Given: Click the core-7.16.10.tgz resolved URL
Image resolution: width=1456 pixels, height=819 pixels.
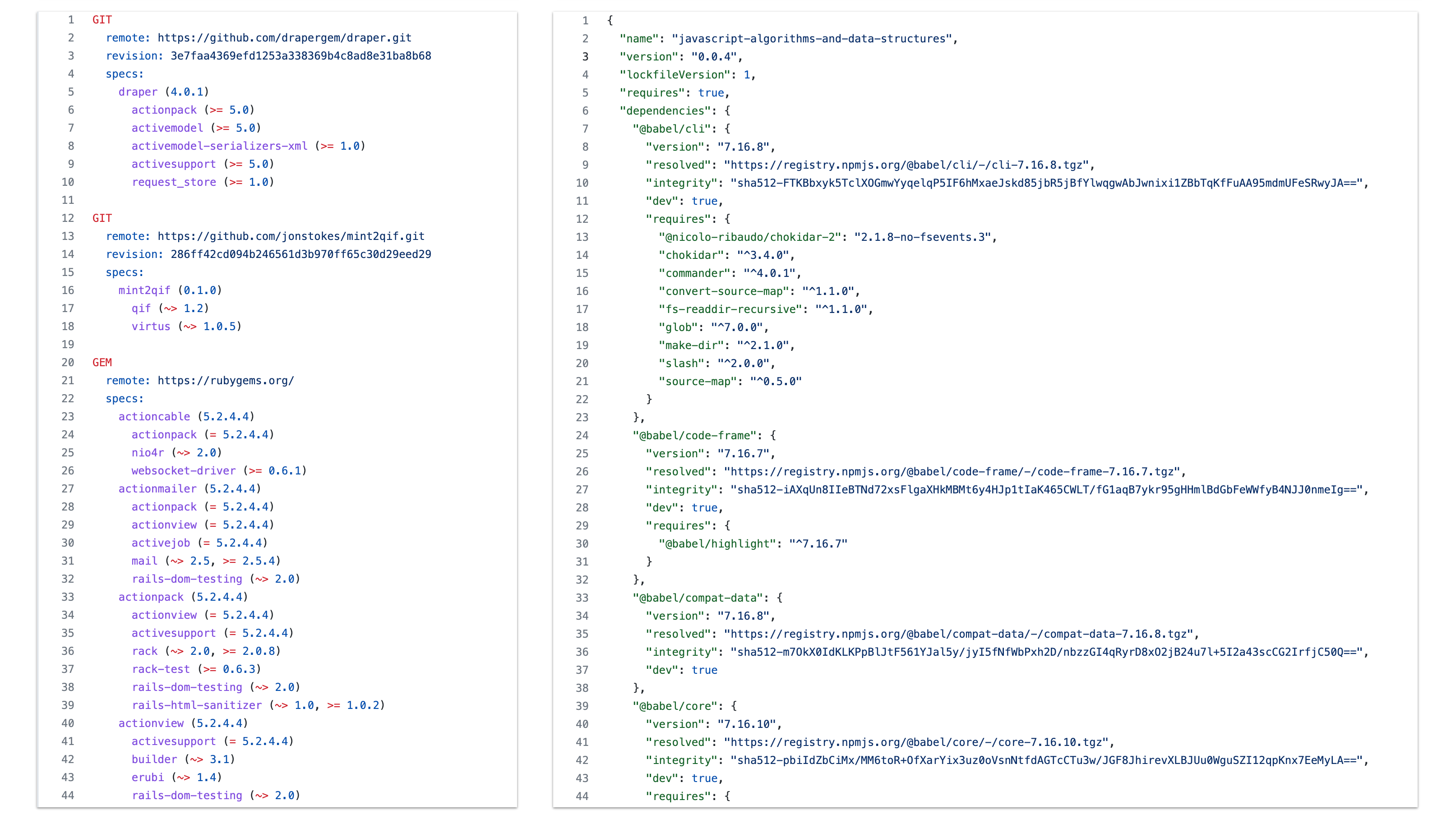Looking at the screenshot, I should [915, 742].
